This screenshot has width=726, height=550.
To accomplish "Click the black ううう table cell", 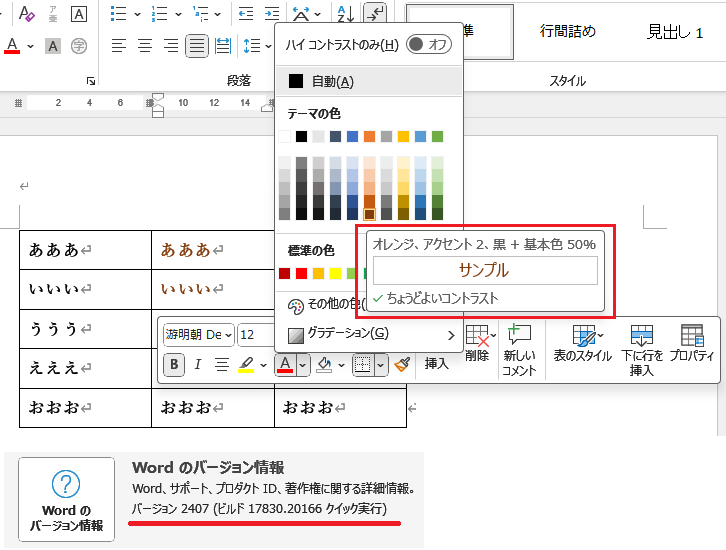I will (85, 329).
